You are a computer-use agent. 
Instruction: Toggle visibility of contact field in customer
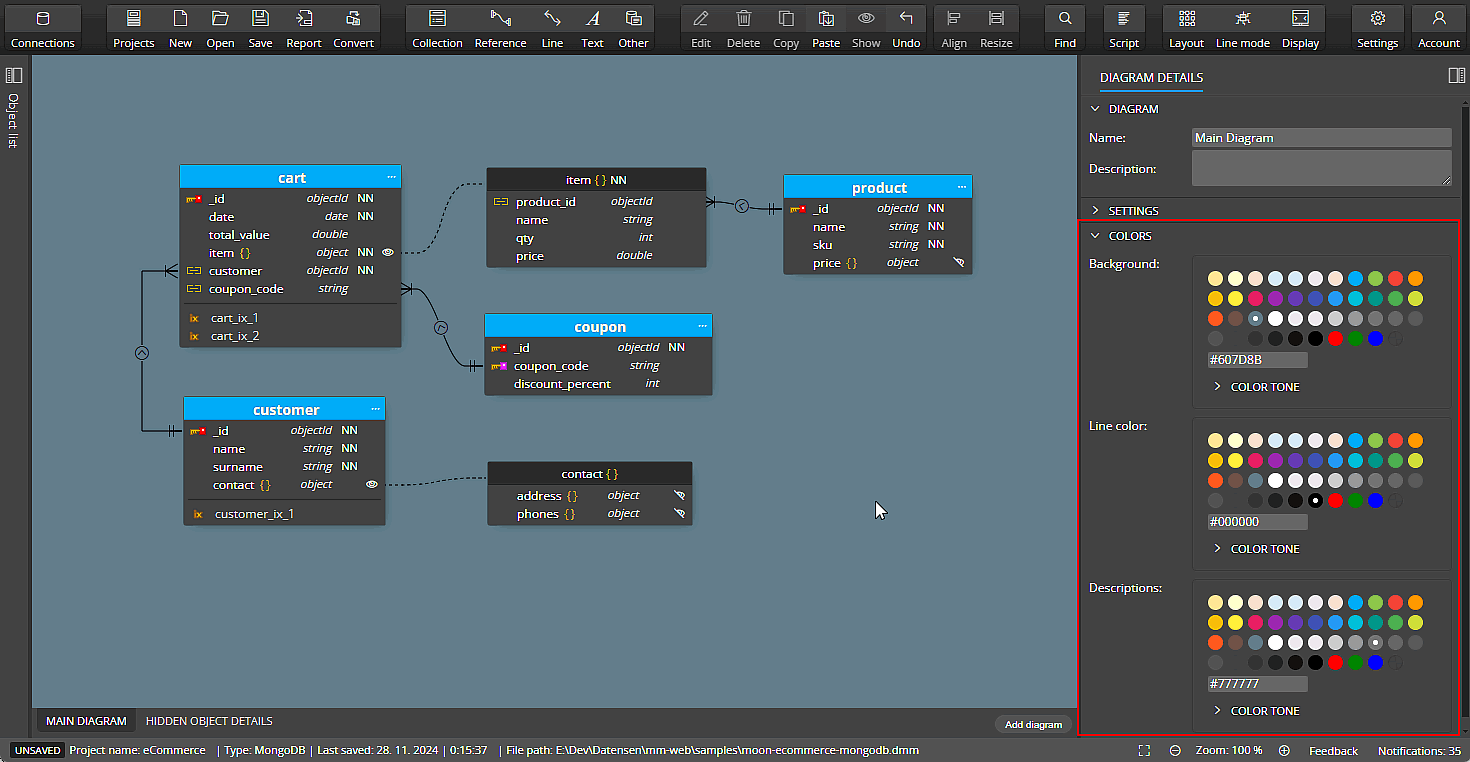(371, 484)
